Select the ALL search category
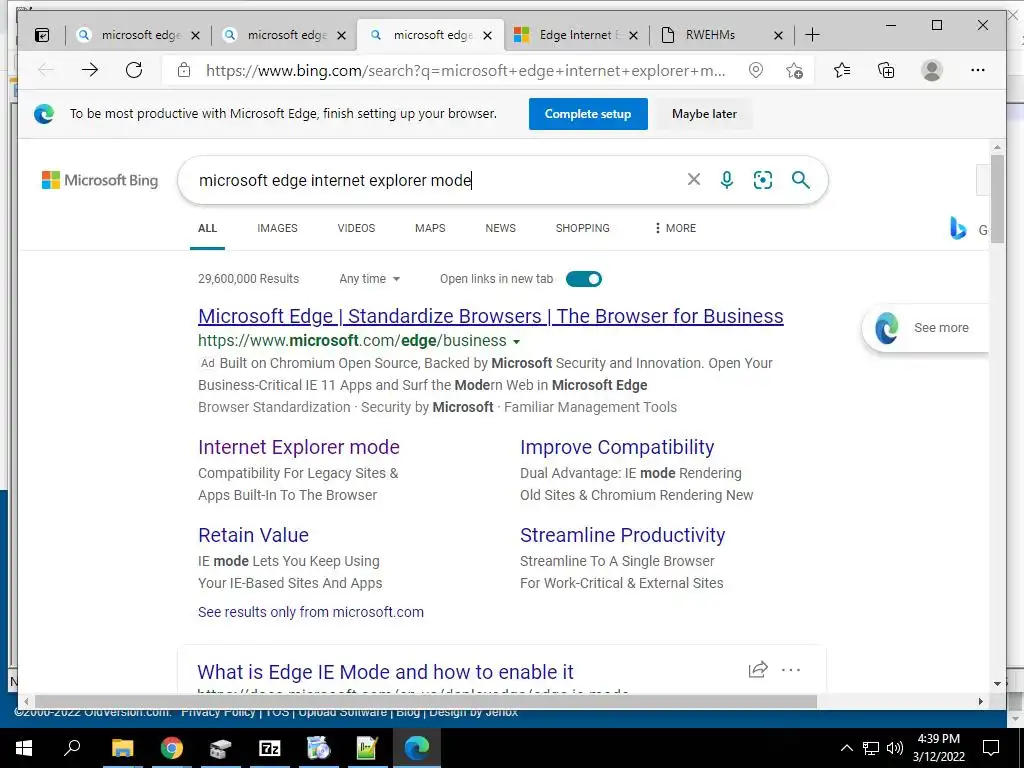Image resolution: width=1024 pixels, height=768 pixels. [x=207, y=228]
